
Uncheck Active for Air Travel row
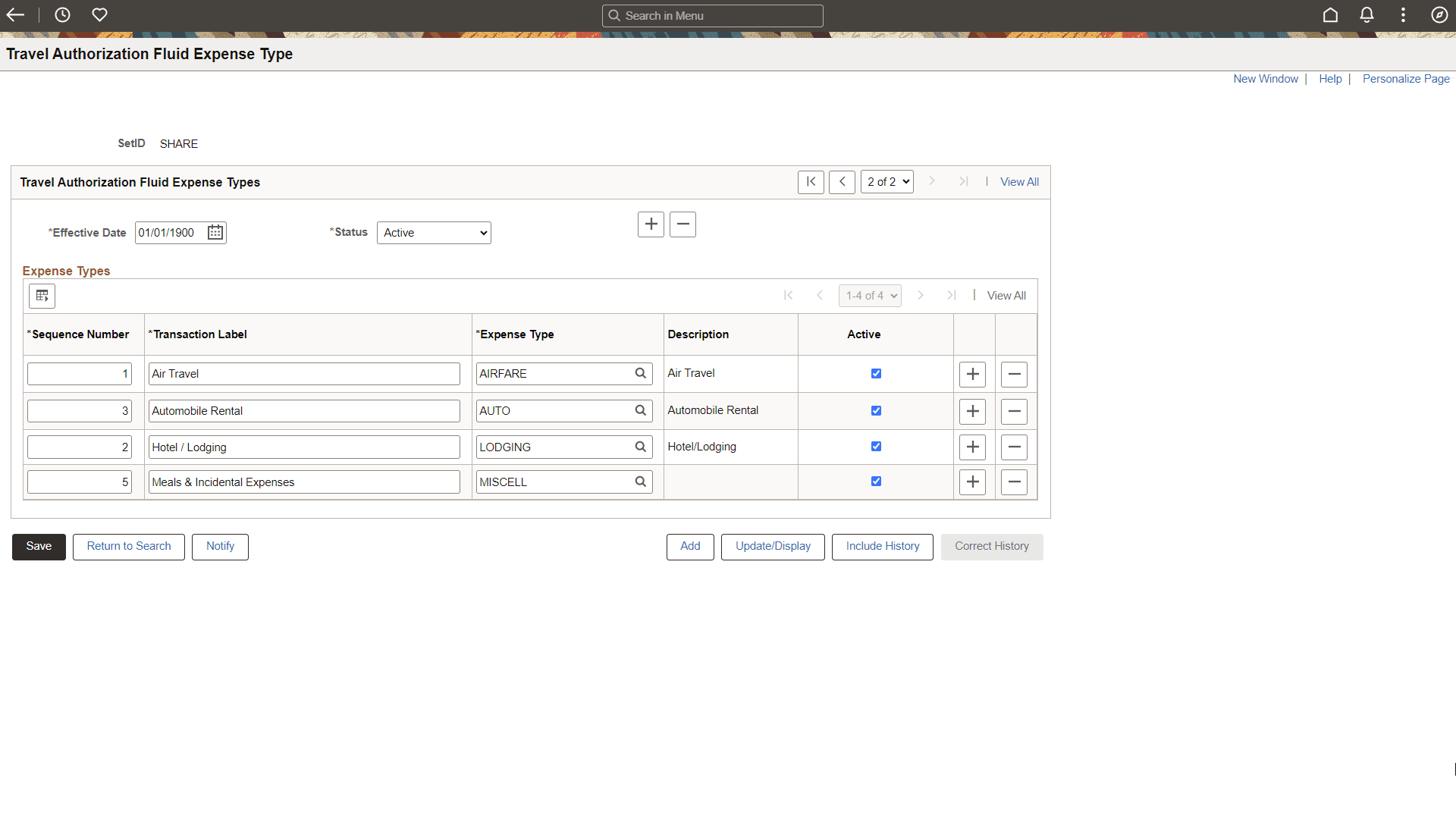876,373
